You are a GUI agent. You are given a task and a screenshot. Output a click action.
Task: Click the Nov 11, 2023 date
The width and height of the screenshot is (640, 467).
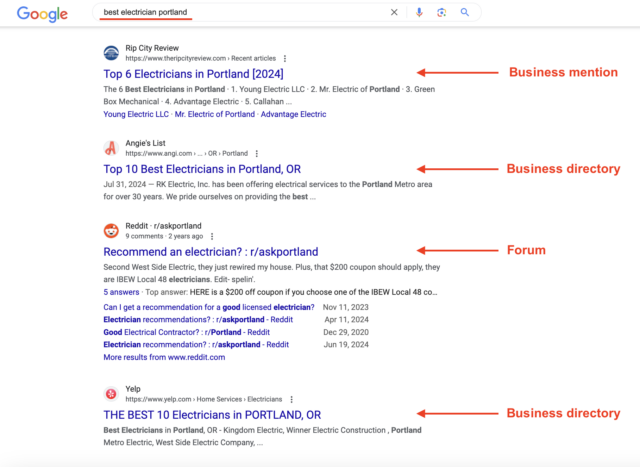(x=346, y=307)
